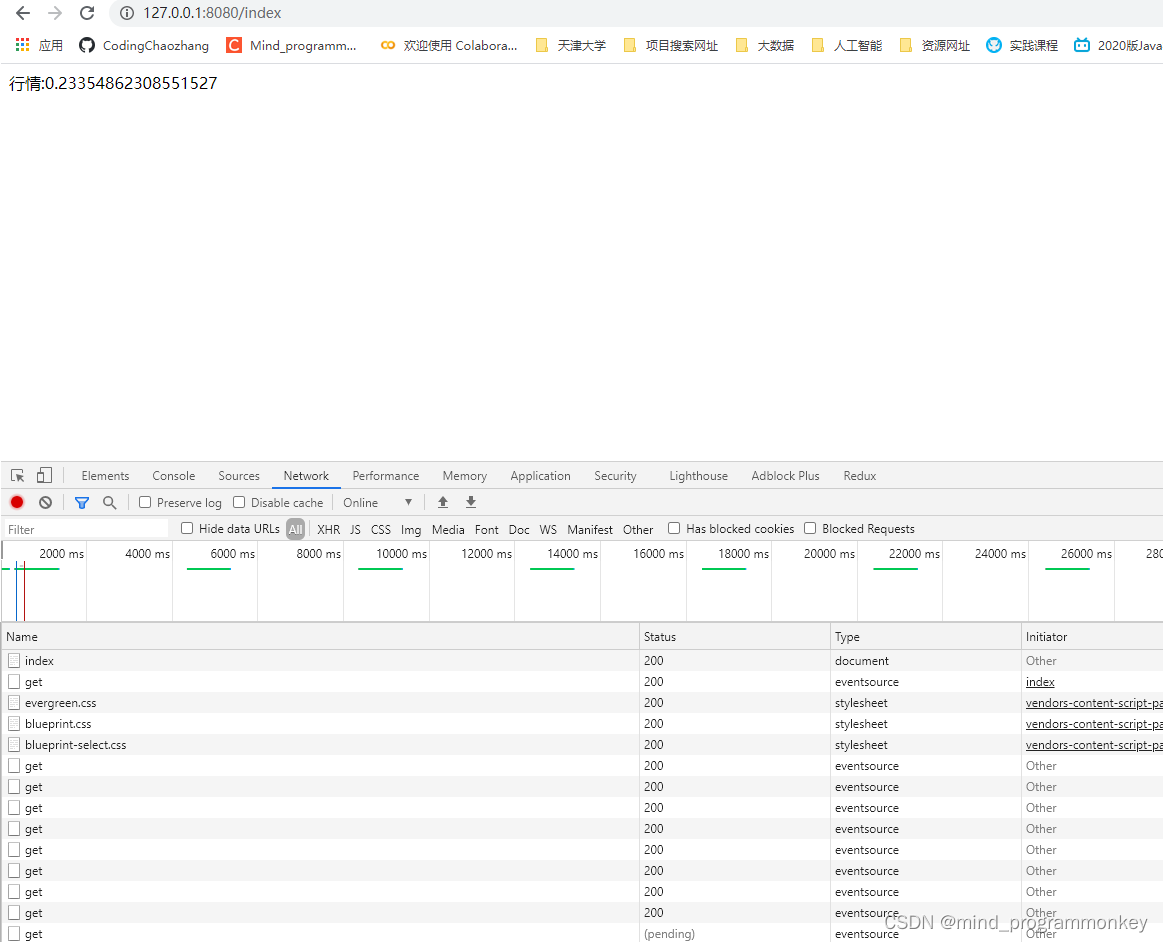The height and width of the screenshot is (942, 1163).
Task: Click the browser back arrow
Action: point(23,13)
